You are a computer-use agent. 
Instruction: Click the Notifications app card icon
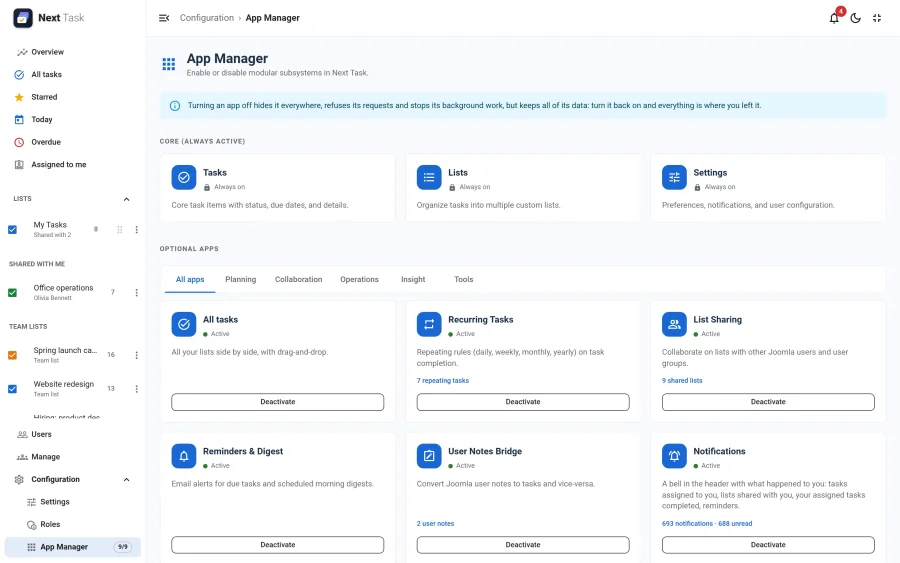[x=674, y=456]
